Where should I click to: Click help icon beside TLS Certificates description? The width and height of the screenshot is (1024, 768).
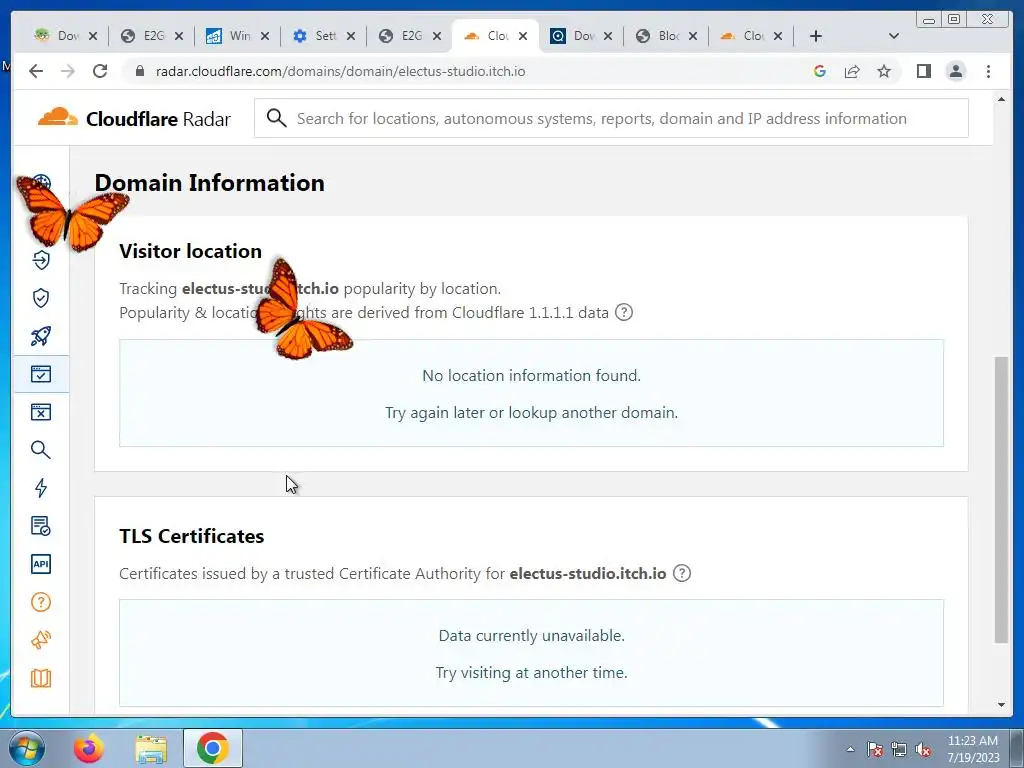point(682,573)
